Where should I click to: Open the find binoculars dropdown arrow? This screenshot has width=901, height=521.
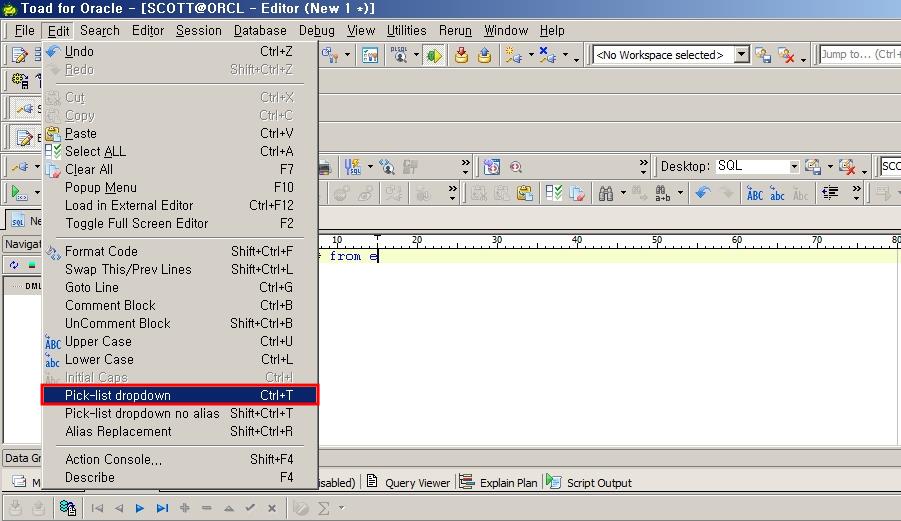point(623,193)
